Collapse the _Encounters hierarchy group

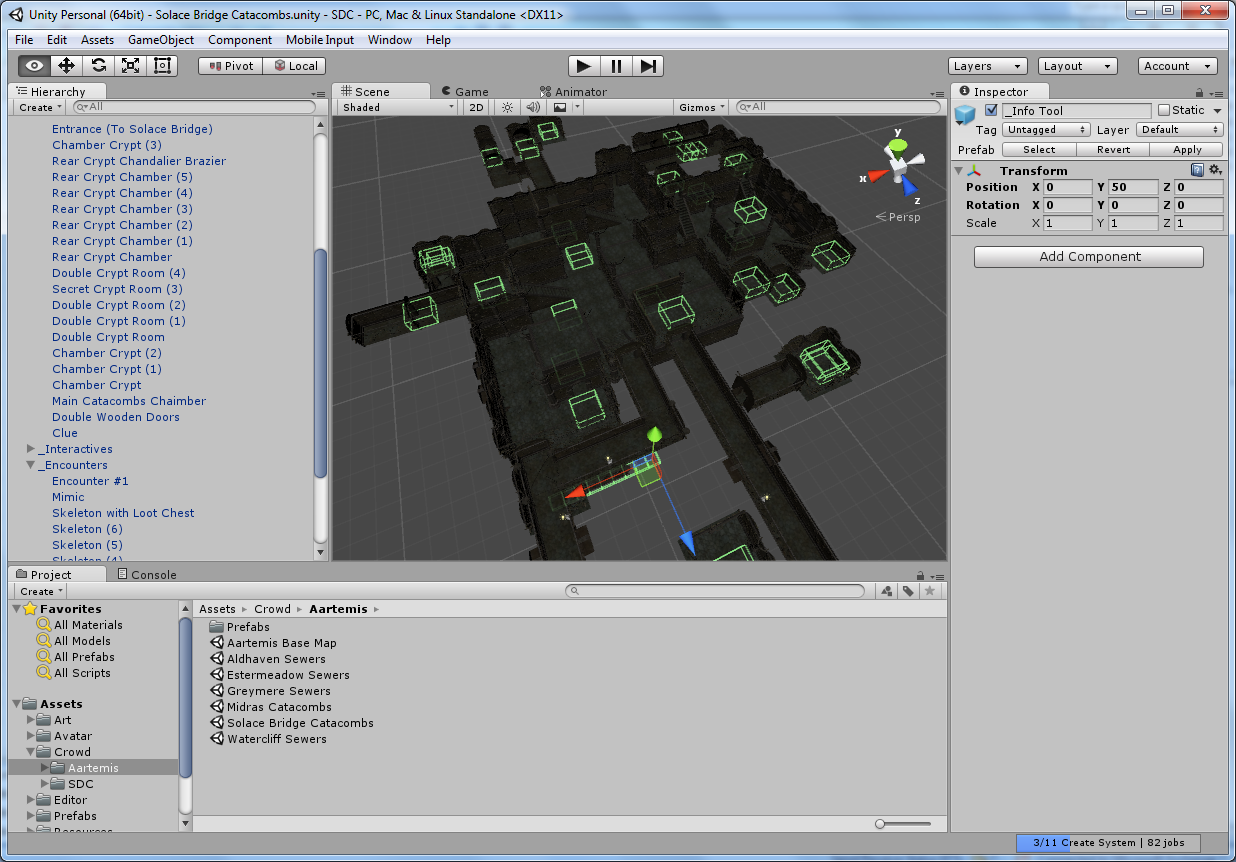click(31, 465)
